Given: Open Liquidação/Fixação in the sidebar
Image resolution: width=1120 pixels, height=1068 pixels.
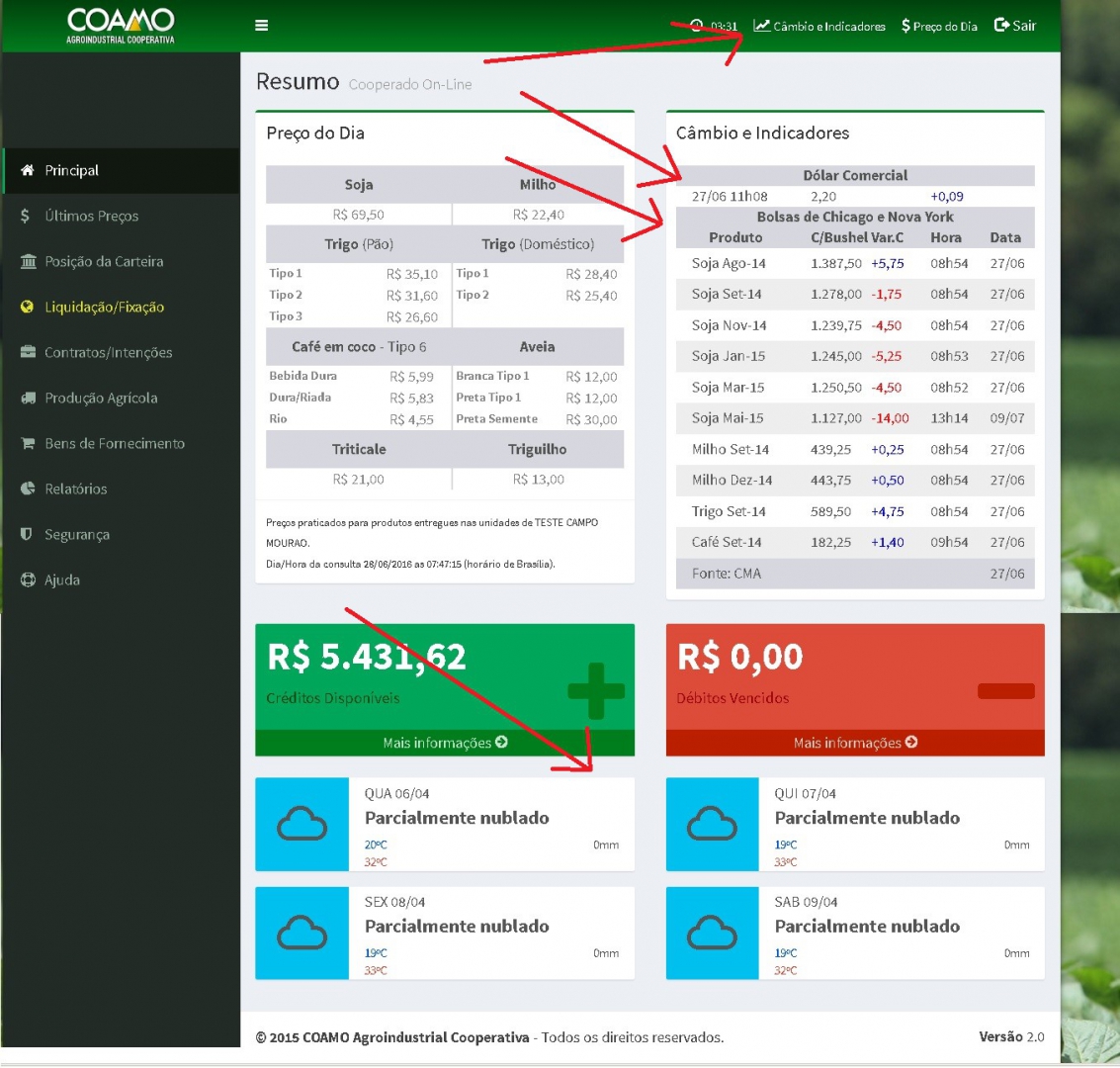Looking at the screenshot, I should click(104, 307).
